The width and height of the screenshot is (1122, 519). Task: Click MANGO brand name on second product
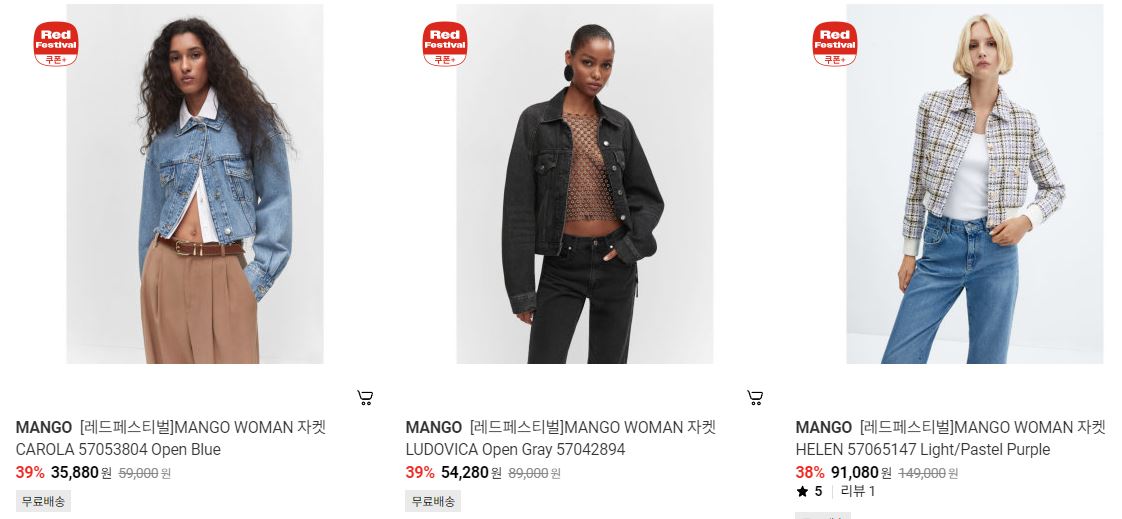[434, 428]
